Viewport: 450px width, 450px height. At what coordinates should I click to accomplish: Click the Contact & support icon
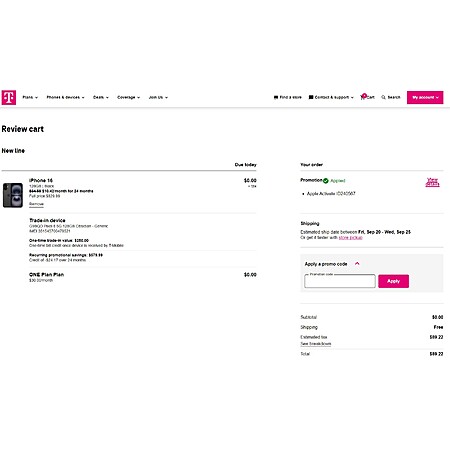click(311, 97)
